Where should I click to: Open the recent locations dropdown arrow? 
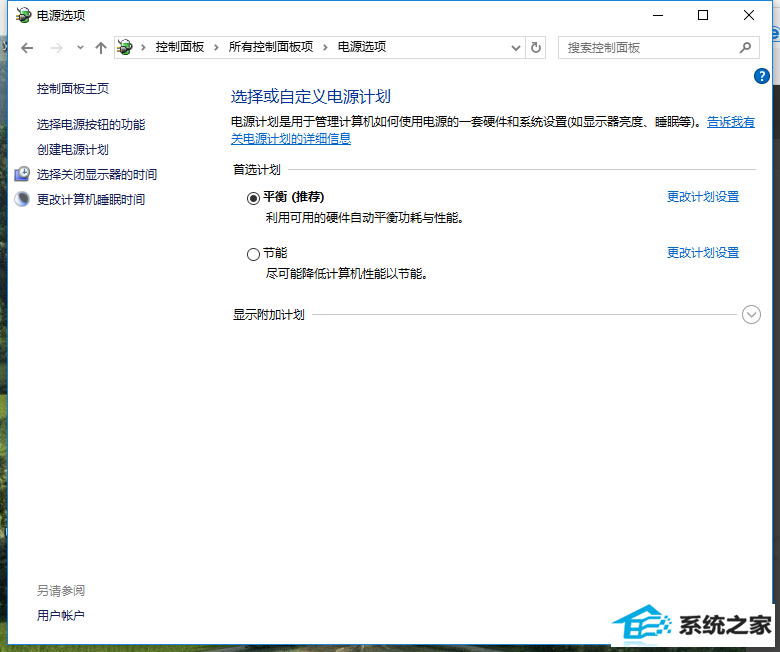click(80, 48)
